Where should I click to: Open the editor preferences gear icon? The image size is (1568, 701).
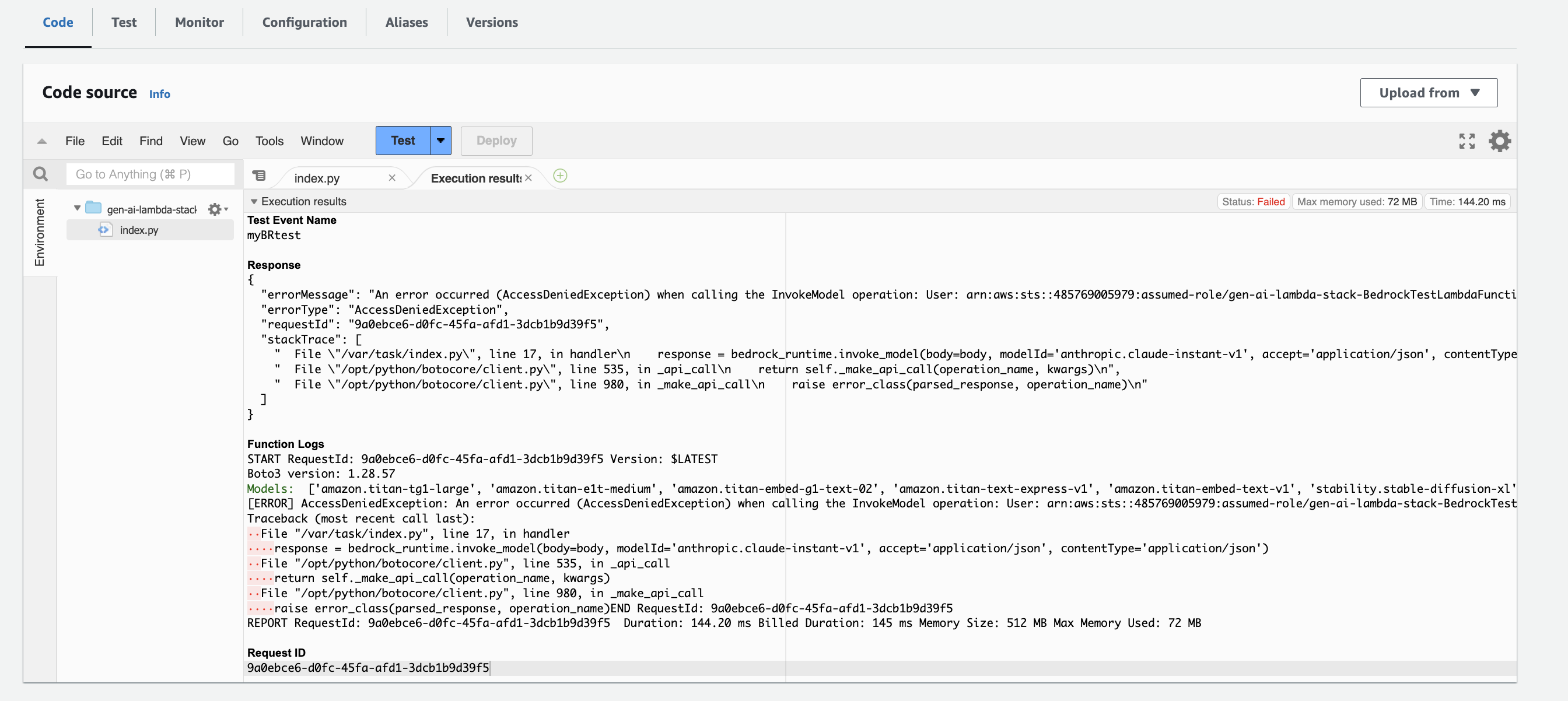(1499, 141)
